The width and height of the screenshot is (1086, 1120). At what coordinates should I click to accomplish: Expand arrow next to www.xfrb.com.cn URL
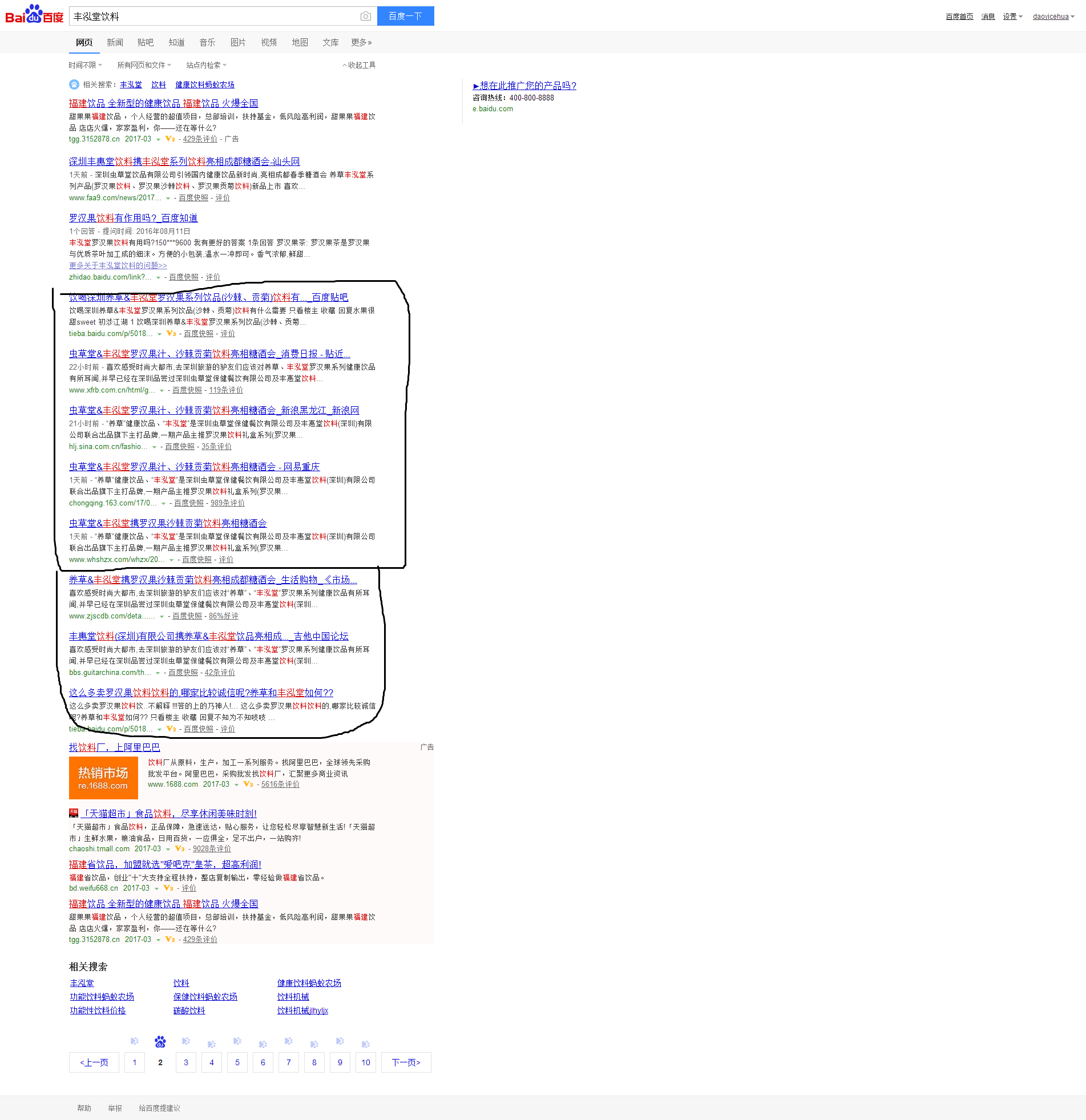(x=162, y=391)
